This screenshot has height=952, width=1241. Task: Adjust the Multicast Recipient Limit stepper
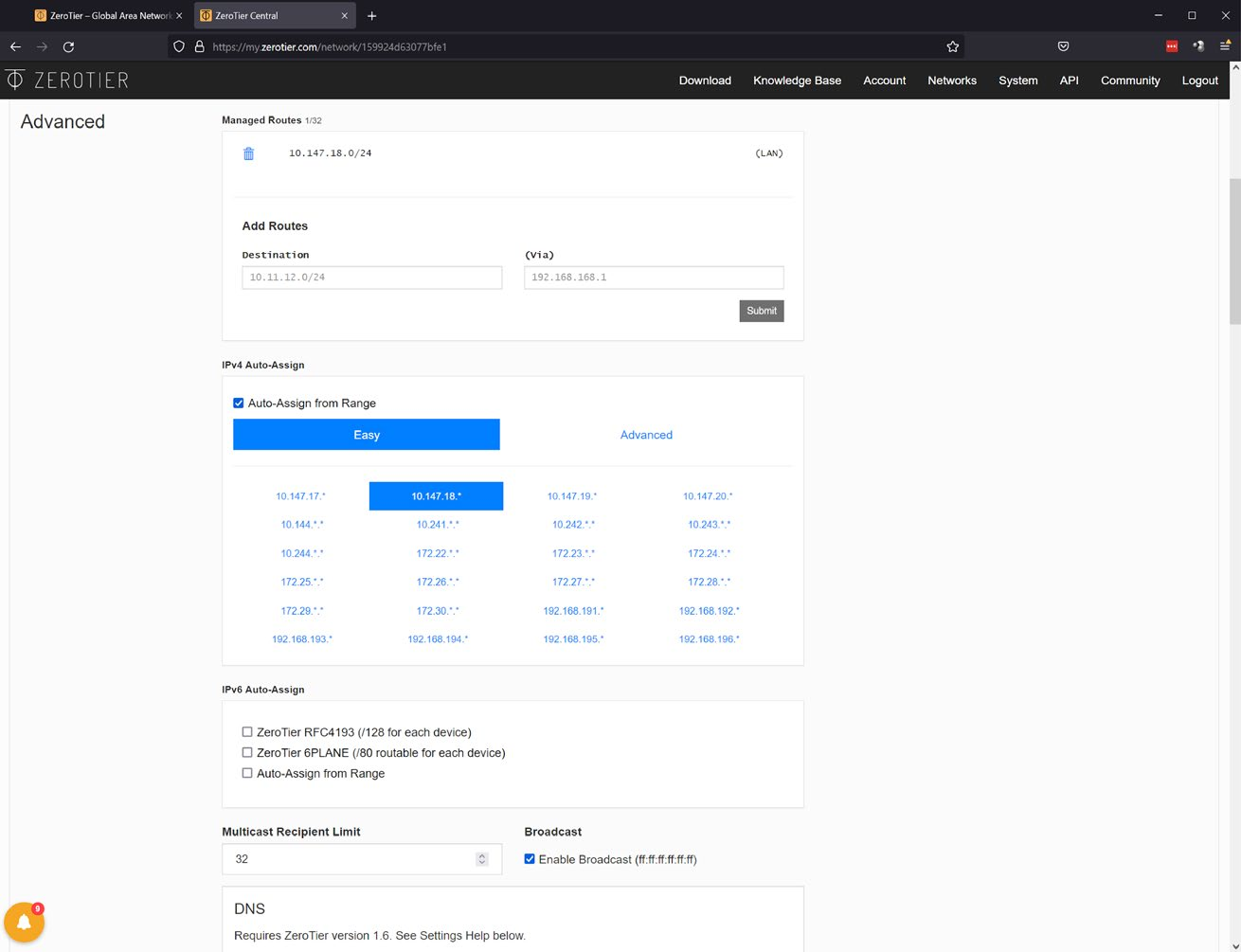point(482,859)
